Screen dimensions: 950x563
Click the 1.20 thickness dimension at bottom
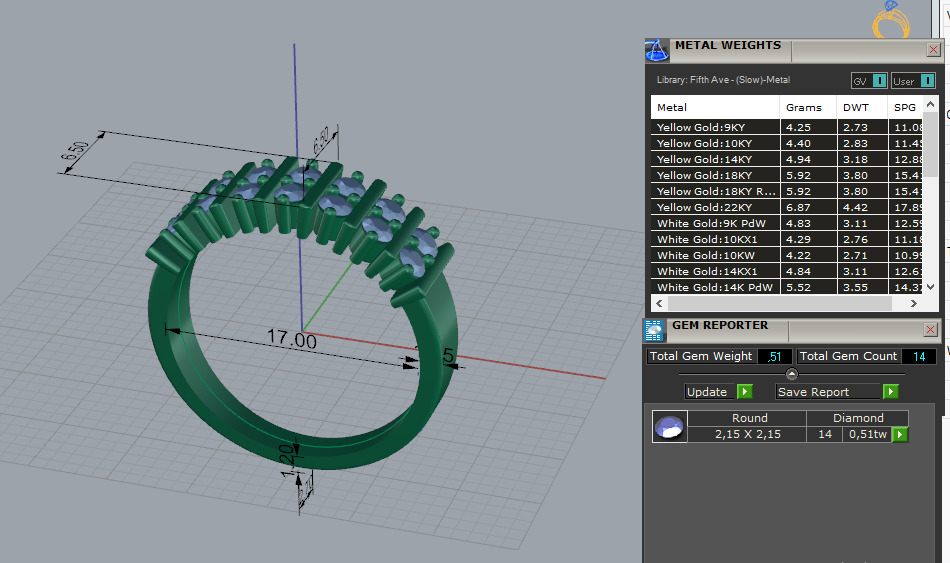[289, 461]
